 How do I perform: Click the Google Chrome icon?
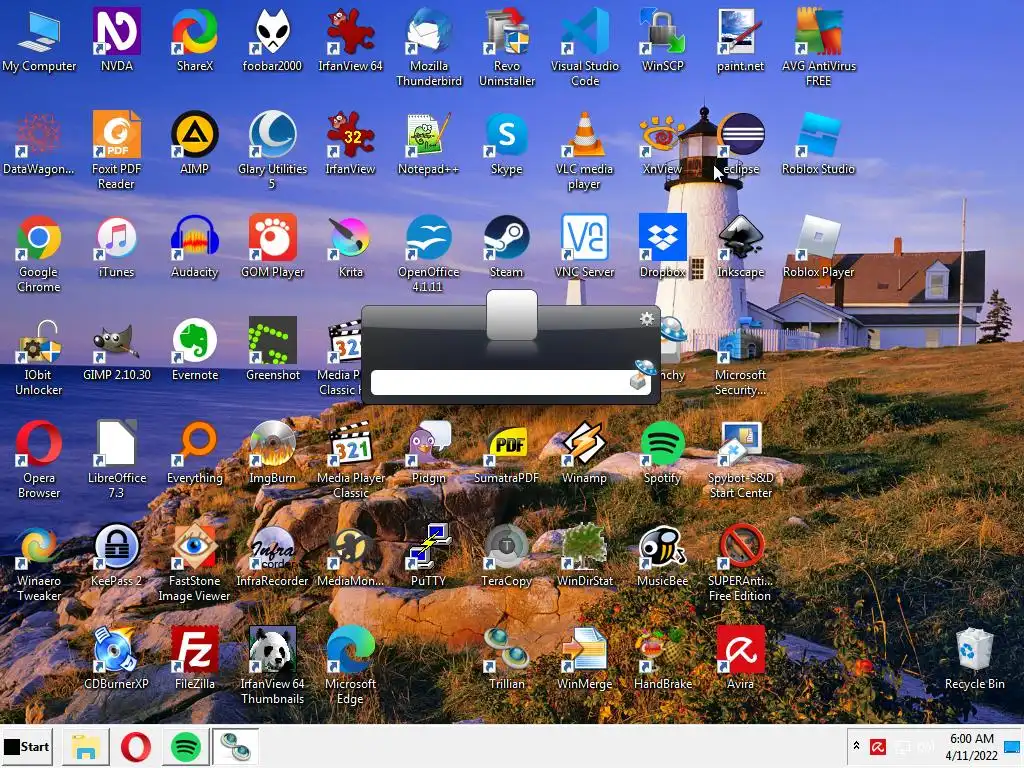tap(39, 253)
